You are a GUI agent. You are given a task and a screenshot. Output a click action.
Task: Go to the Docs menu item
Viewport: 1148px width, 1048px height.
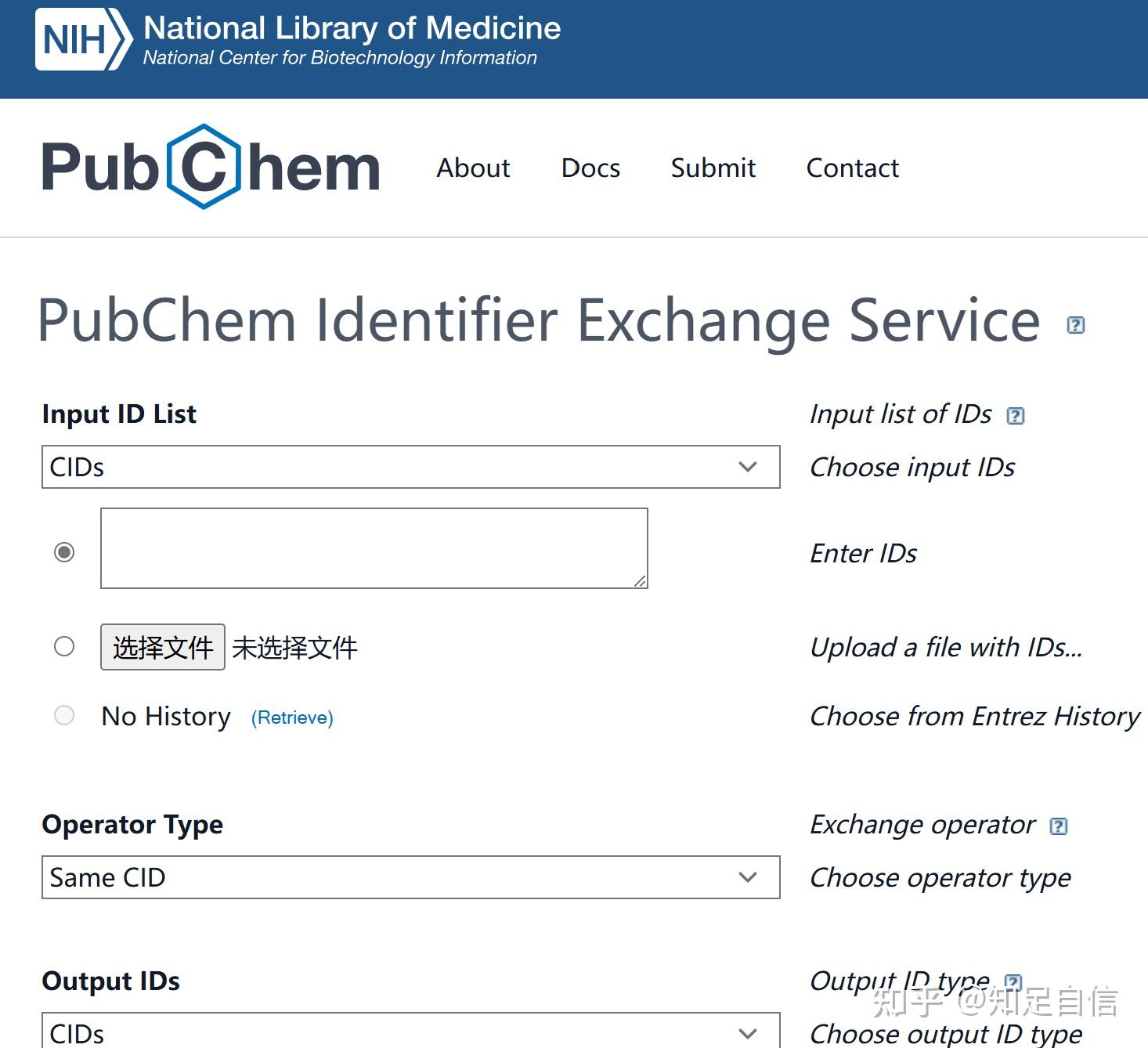(590, 168)
